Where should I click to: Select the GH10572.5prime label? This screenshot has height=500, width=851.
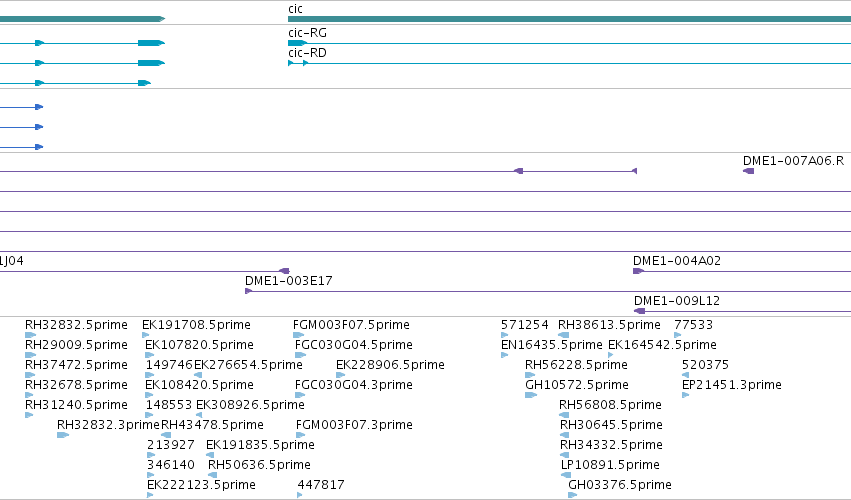(577, 385)
